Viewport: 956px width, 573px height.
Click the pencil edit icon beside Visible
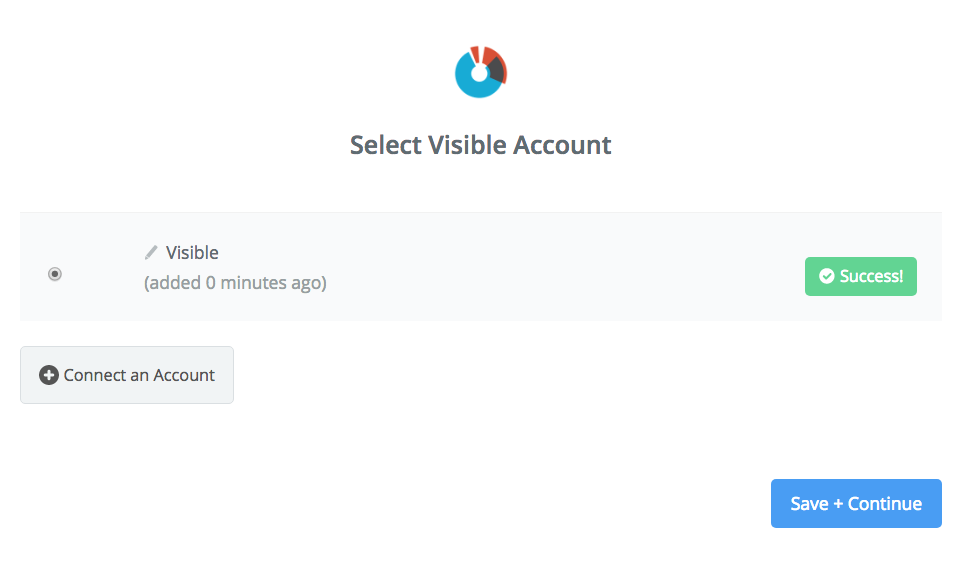(x=151, y=252)
